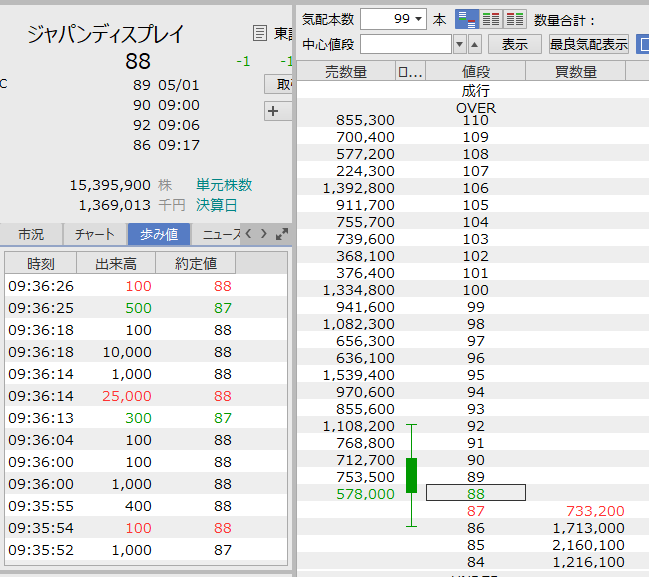The image size is (649, 577).
Task: Click the 時刻 column header
Action: [41, 263]
